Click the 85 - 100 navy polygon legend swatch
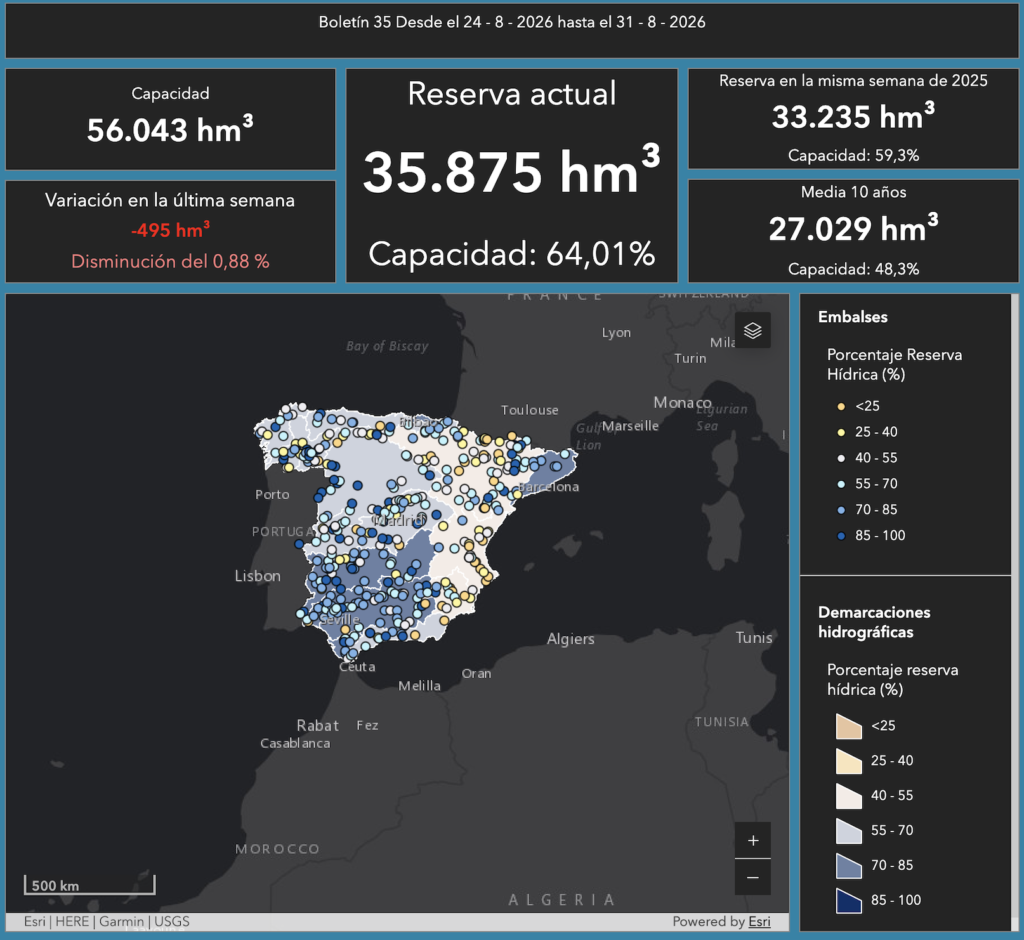Viewport: 1024px width, 940px height. [x=848, y=901]
